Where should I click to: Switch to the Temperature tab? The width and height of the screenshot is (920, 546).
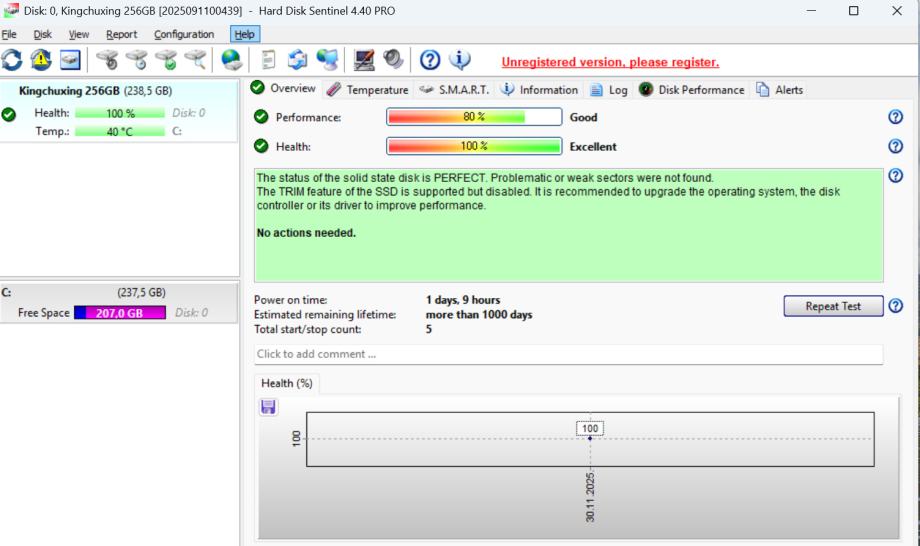(x=368, y=90)
